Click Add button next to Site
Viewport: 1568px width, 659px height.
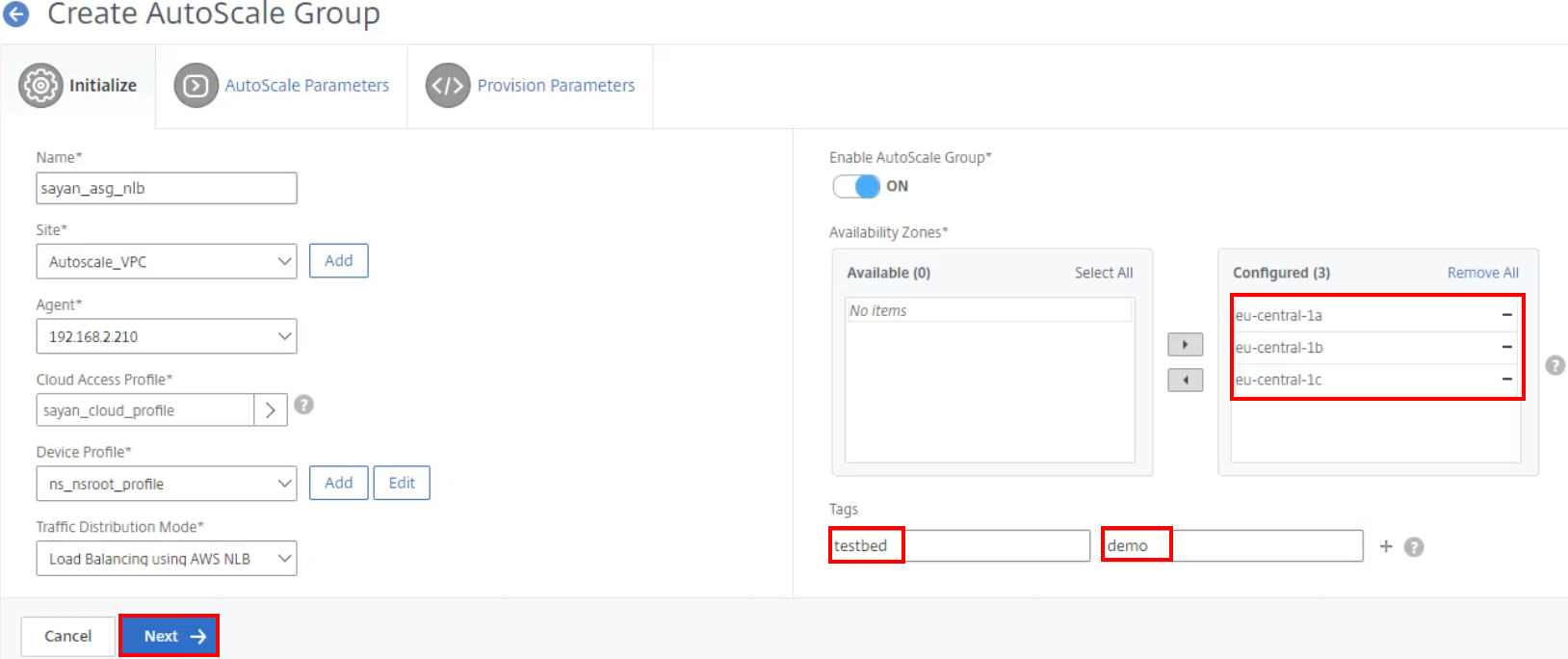339,261
